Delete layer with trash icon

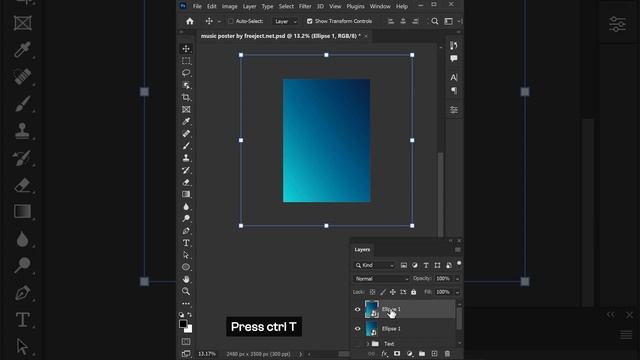click(447, 354)
